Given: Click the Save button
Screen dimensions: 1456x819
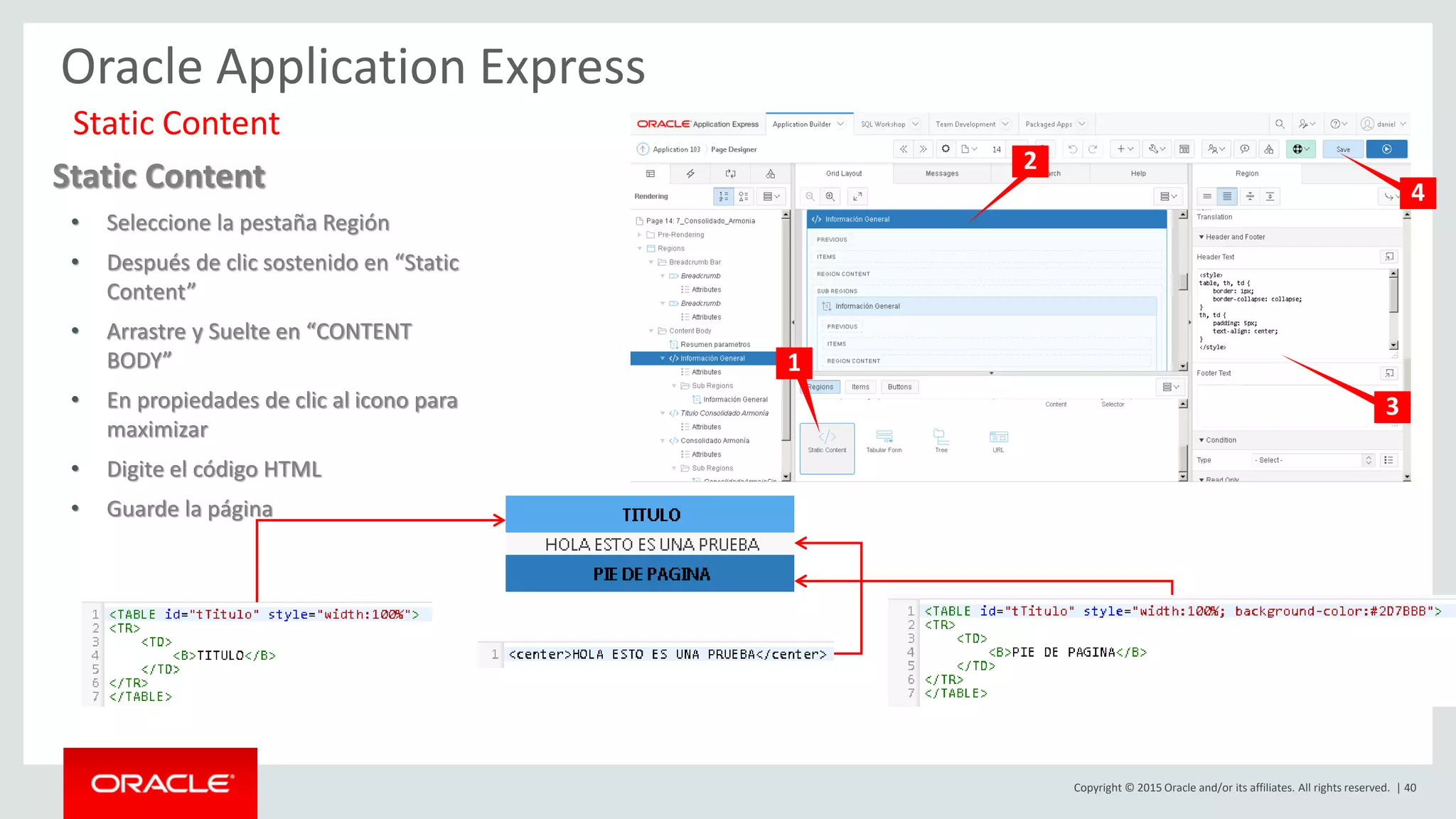Looking at the screenshot, I should [x=1343, y=149].
